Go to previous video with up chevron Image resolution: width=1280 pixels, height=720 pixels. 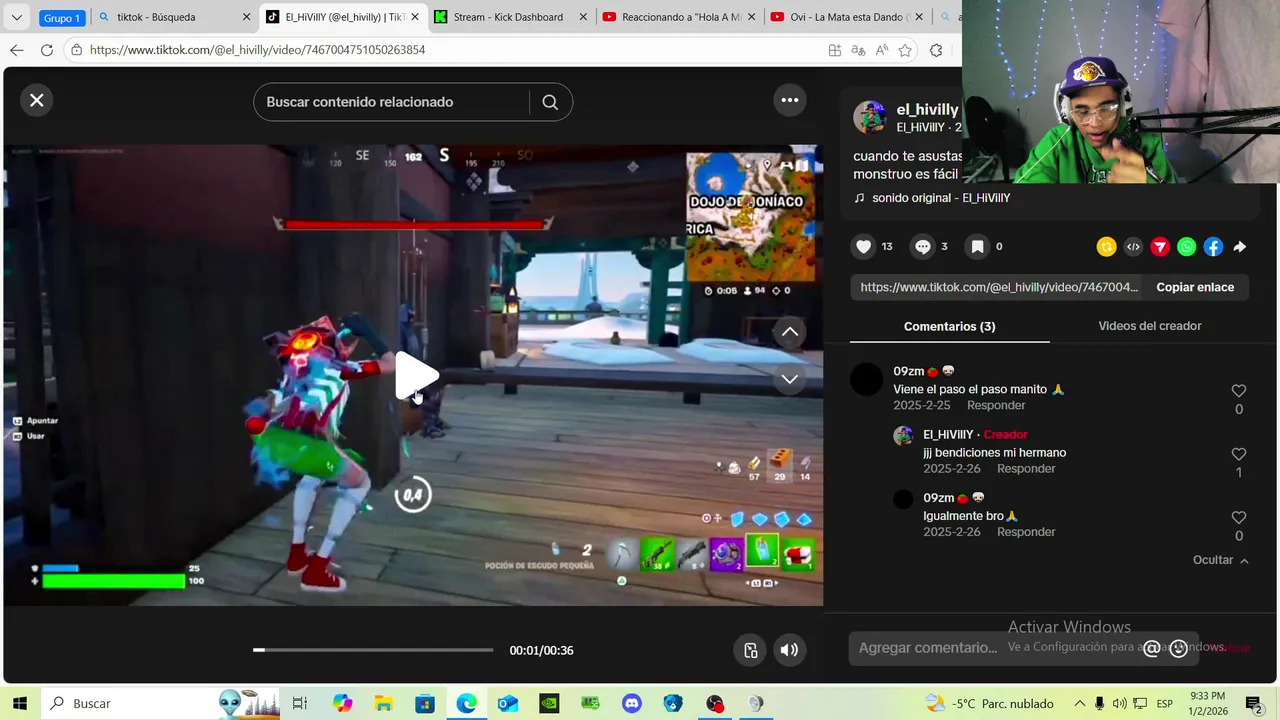[790, 332]
